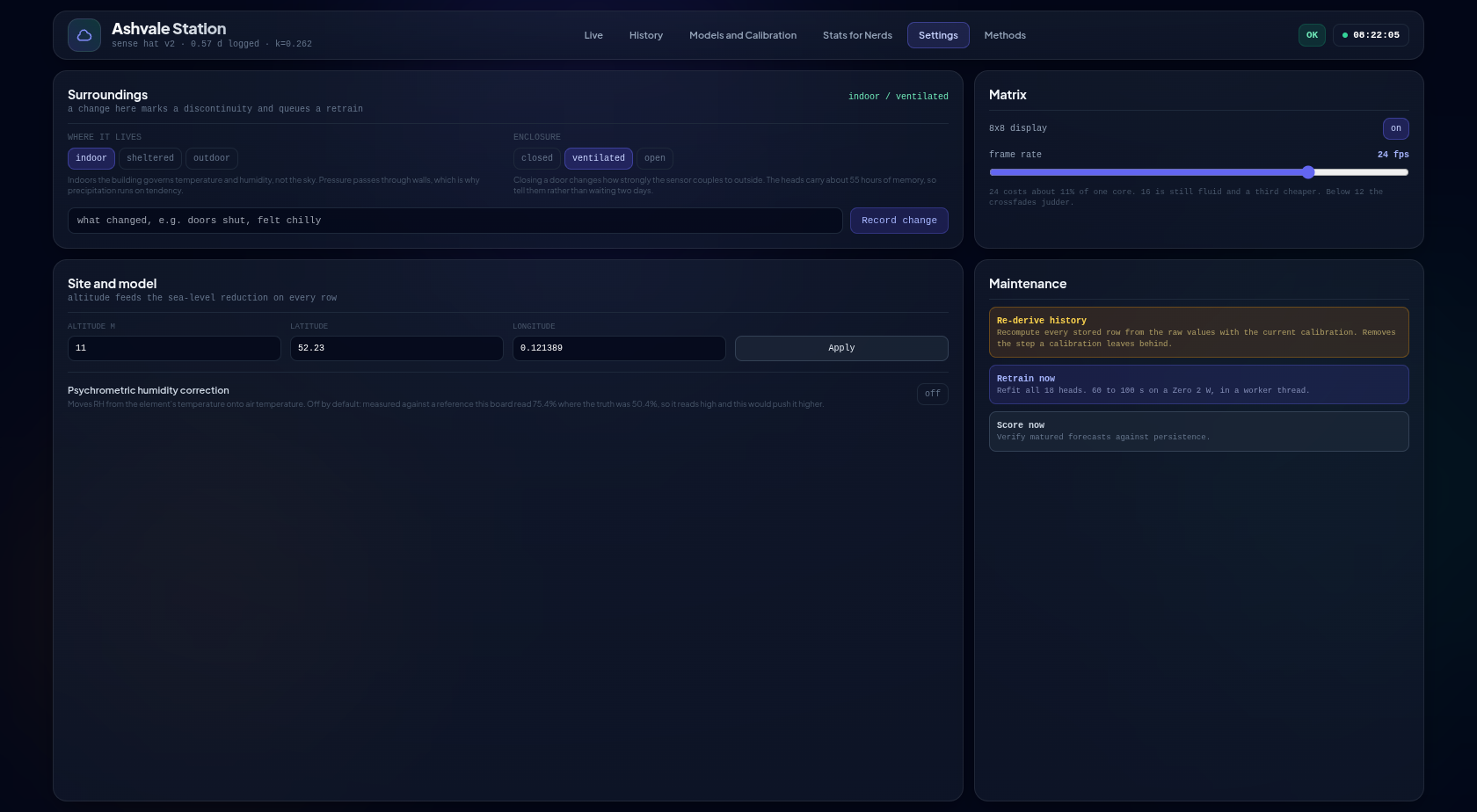The height and width of the screenshot is (812, 1477).
Task: Start Retrain now action
Action: [x=1199, y=384]
